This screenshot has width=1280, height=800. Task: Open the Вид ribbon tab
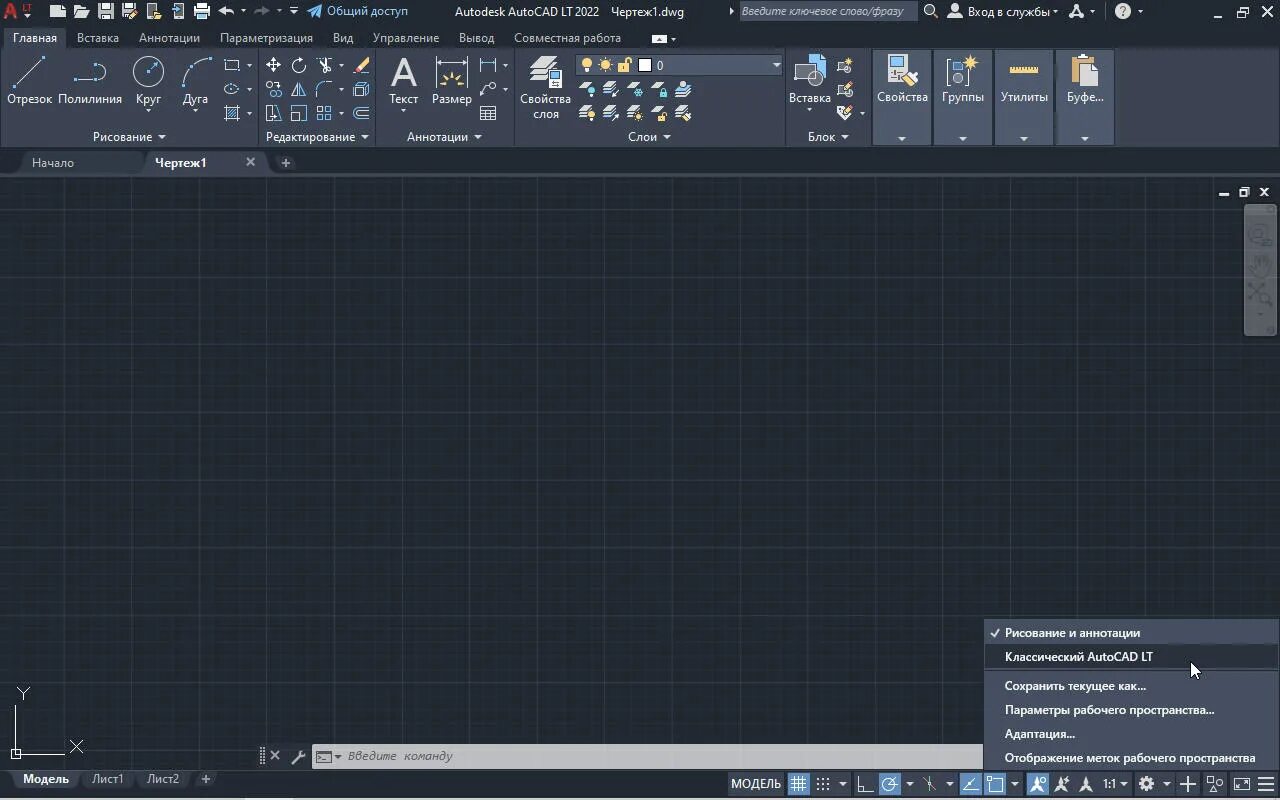pos(343,38)
